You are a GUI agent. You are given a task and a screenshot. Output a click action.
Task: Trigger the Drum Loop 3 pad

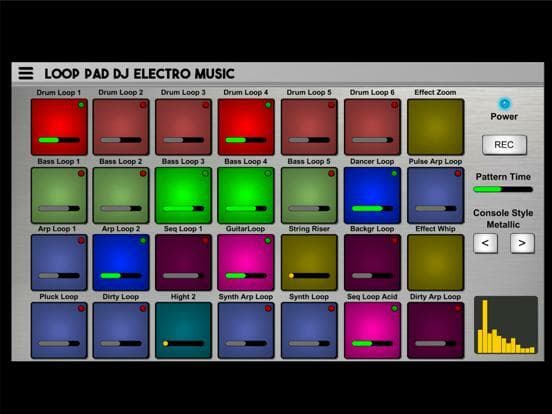point(183,127)
